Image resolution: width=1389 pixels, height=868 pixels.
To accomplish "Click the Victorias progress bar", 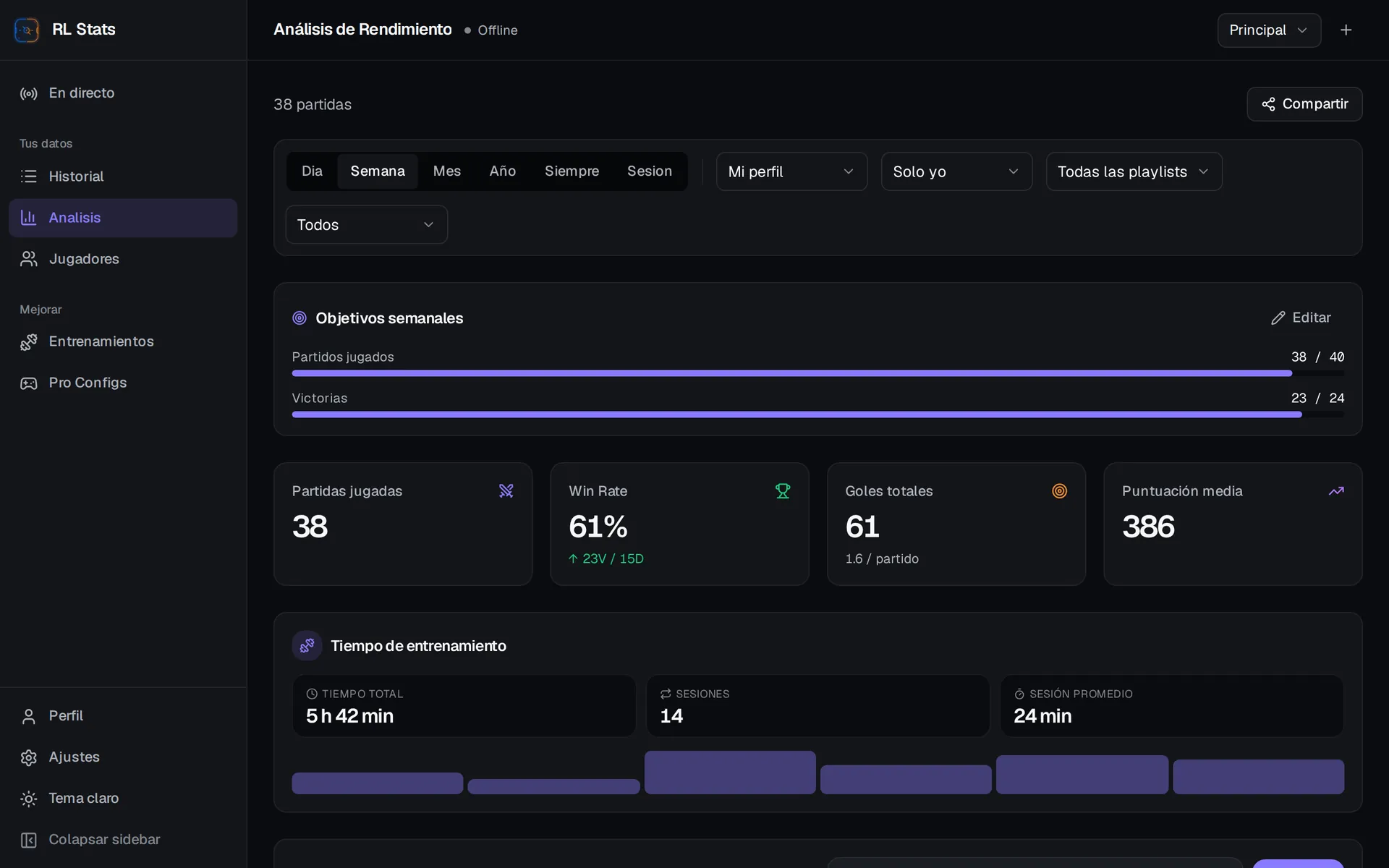I will tap(818, 414).
